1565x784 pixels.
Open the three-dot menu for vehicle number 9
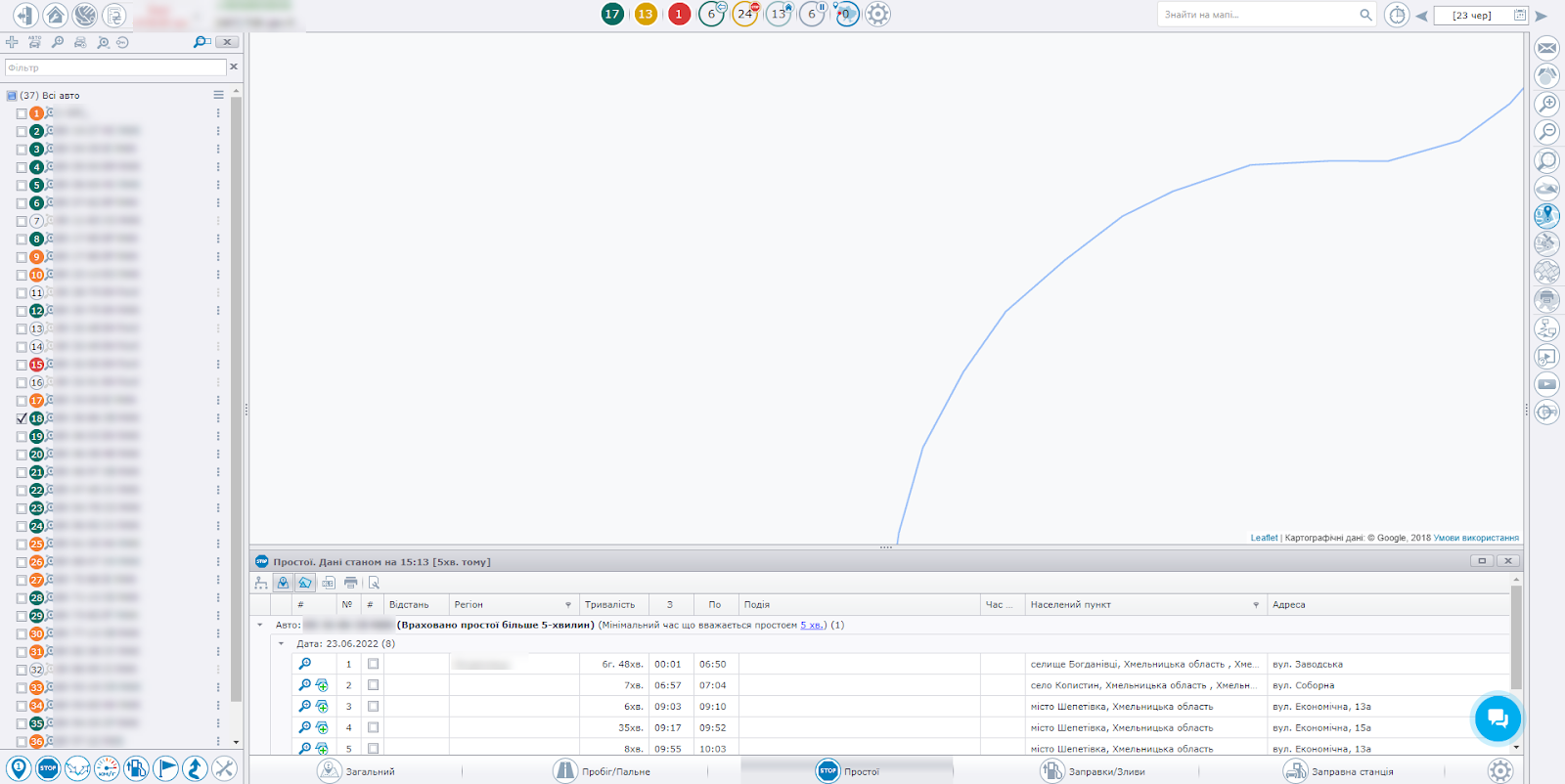click(x=218, y=257)
